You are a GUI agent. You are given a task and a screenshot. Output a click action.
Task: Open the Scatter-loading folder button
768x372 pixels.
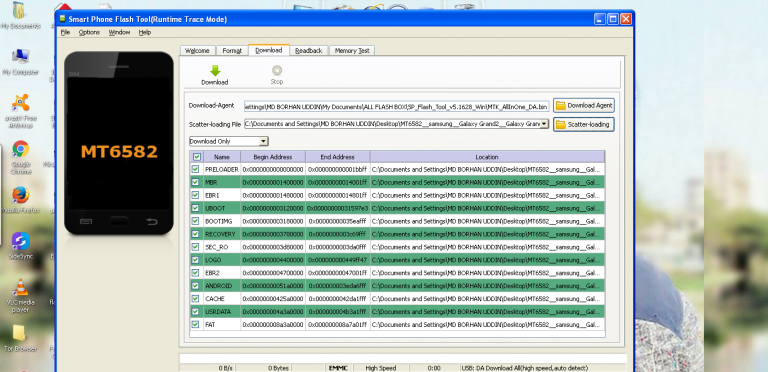tap(584, 124)
